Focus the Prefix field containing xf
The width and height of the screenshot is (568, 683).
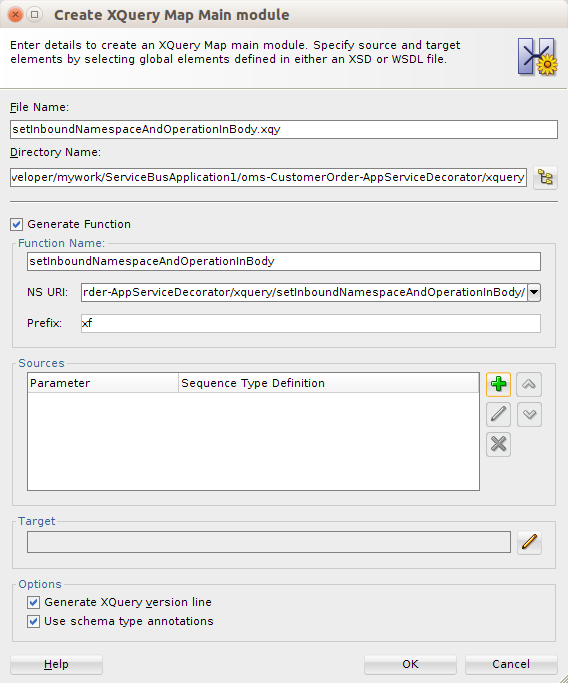311,323
